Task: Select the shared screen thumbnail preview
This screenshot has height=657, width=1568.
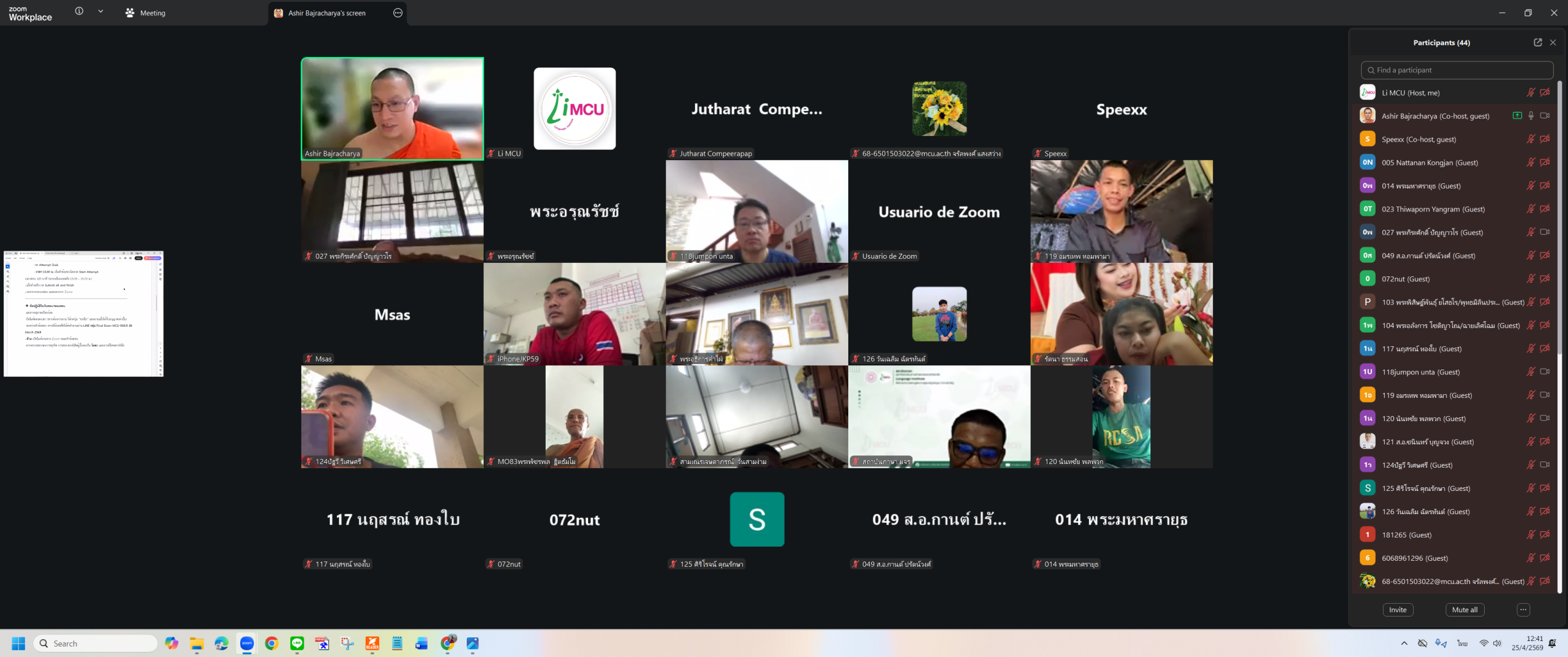Action: point(84,313)
